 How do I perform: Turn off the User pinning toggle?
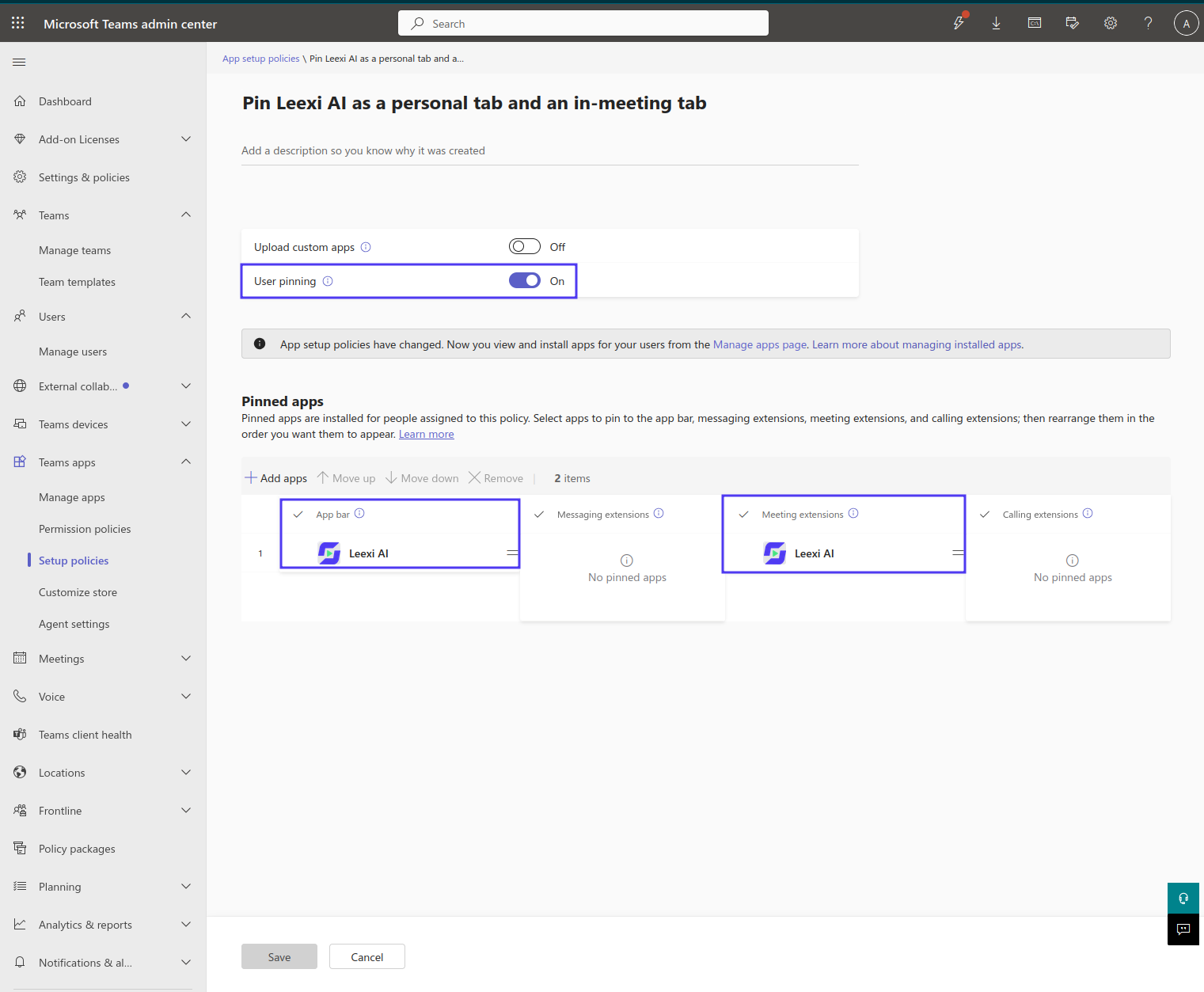[525, 280]
